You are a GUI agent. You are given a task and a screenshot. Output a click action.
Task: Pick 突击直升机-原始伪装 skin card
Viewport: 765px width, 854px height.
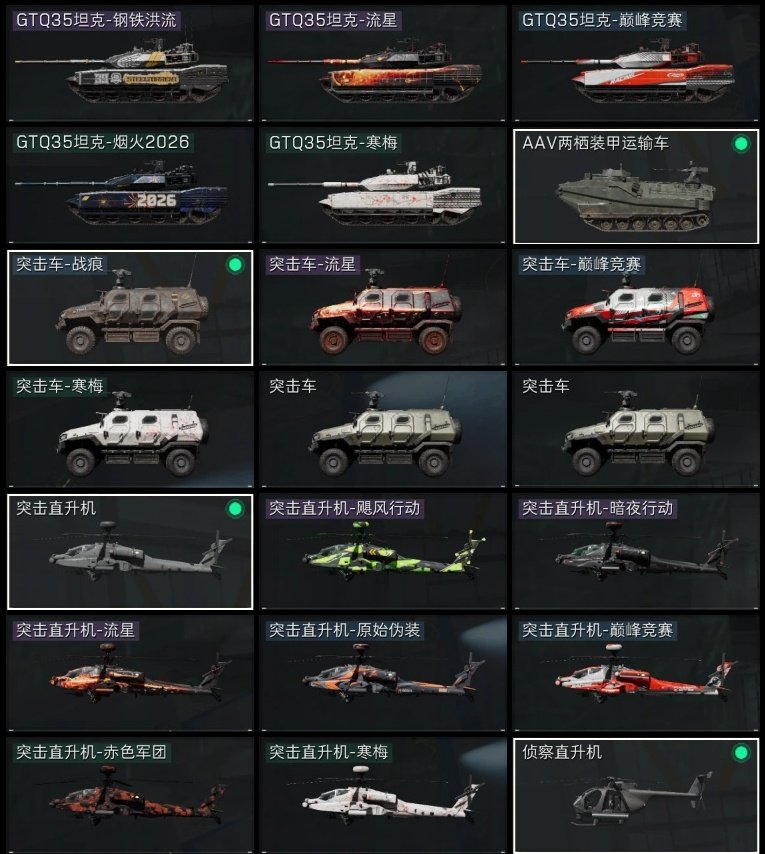coord(383,674)
